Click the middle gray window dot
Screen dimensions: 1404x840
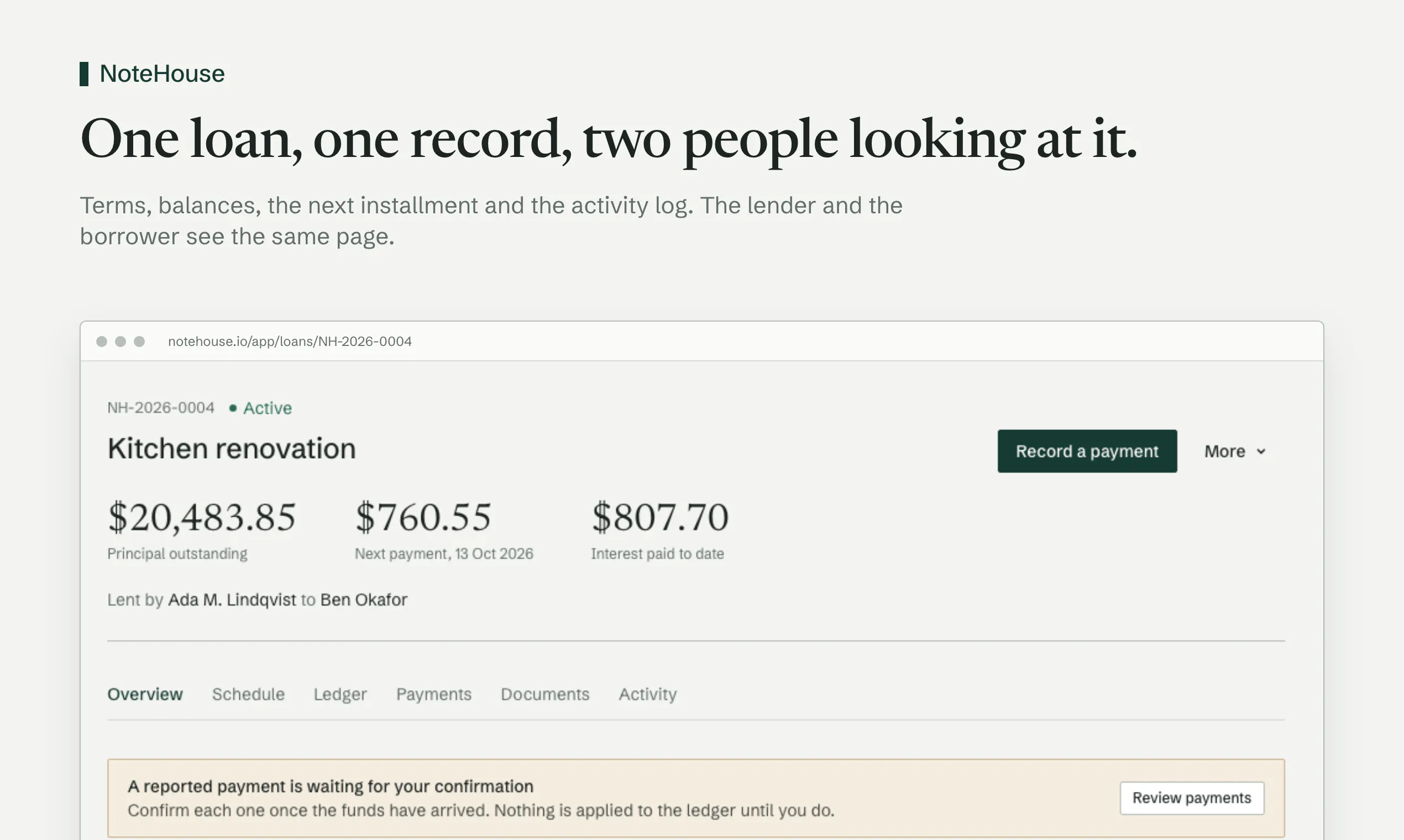(x=121, y=342)
